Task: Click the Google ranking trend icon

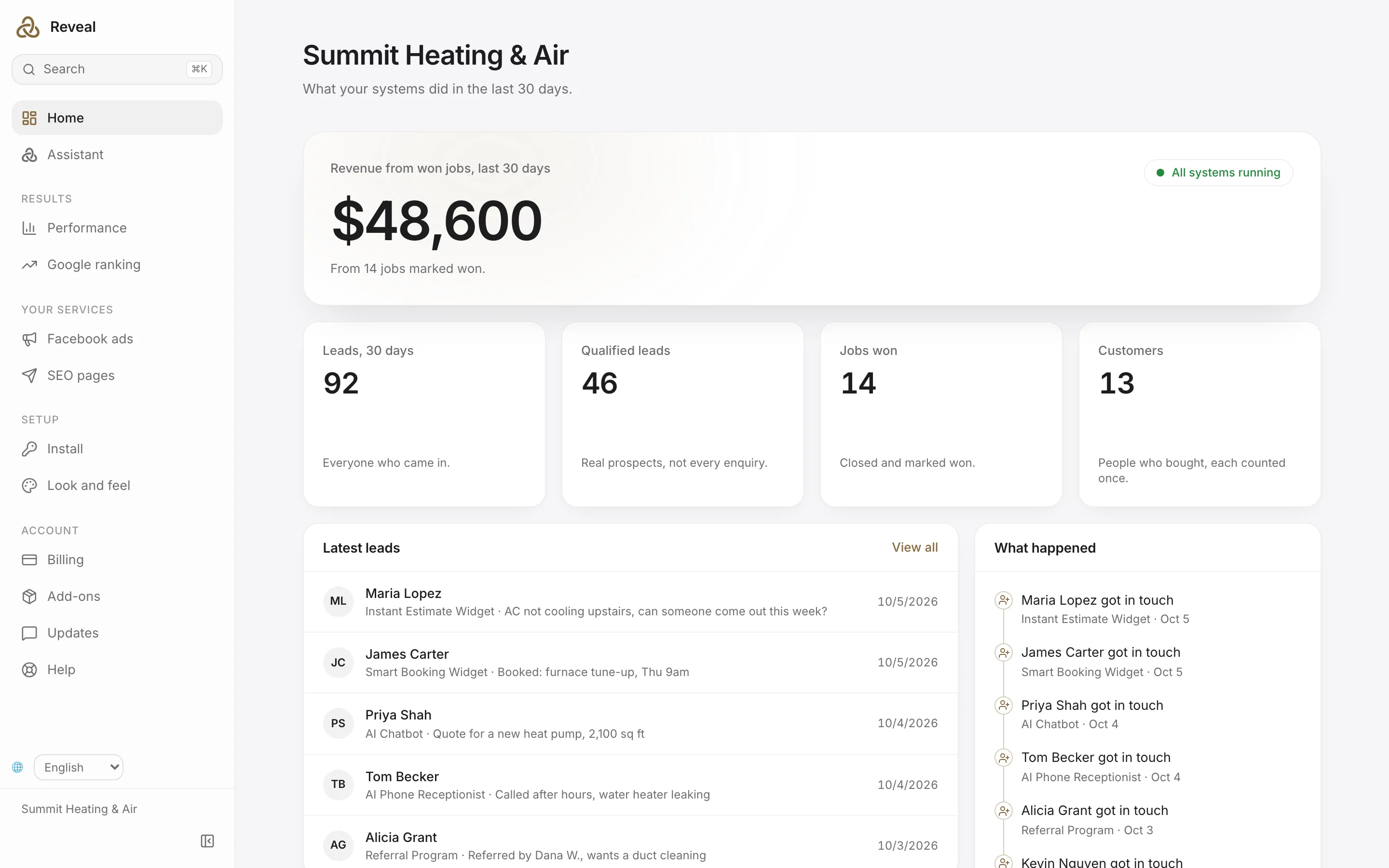Action: pyautogui.click(x=29, y=265)
